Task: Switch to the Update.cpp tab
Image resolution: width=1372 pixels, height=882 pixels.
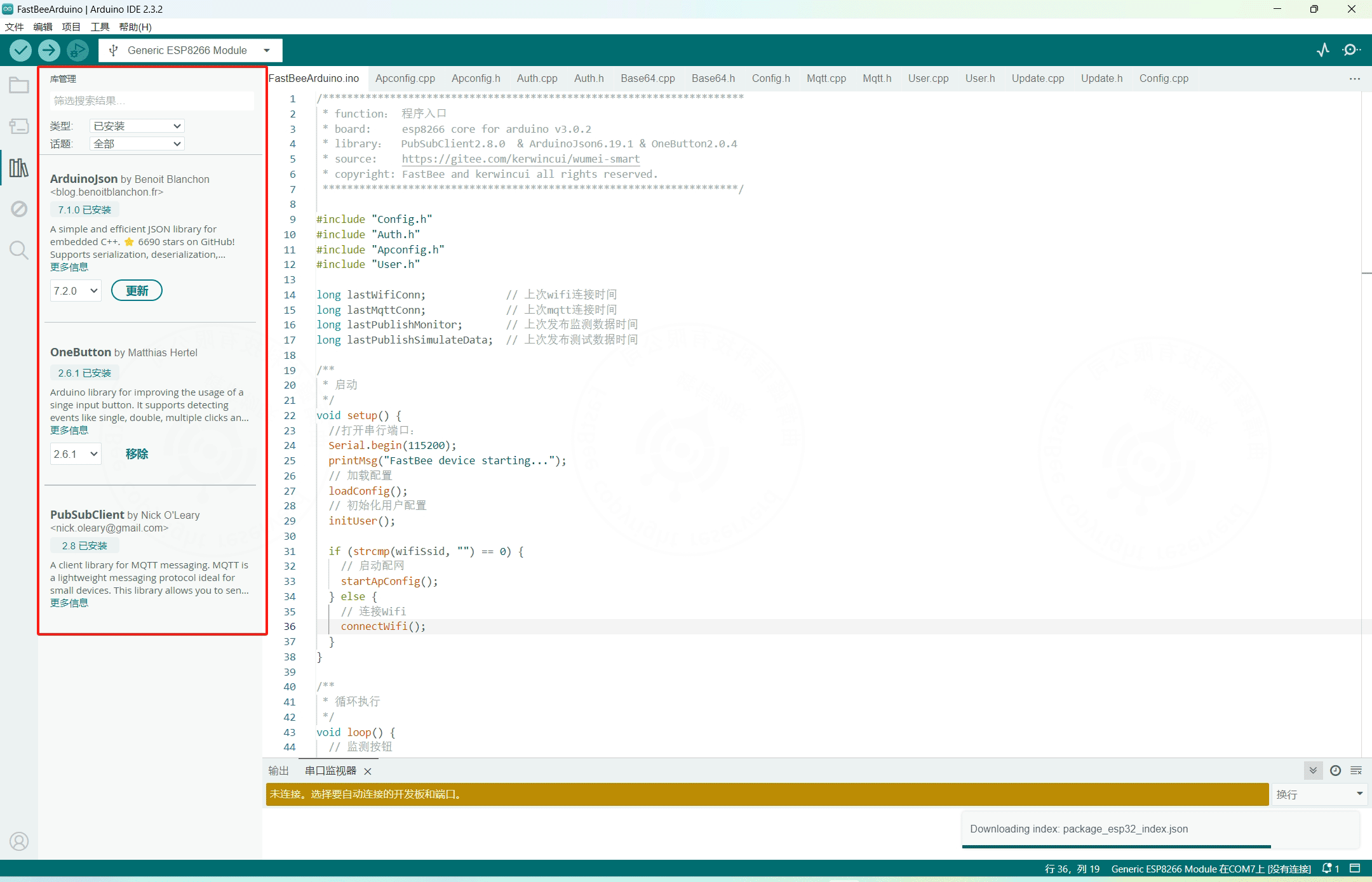Action: pos(1038,79)
